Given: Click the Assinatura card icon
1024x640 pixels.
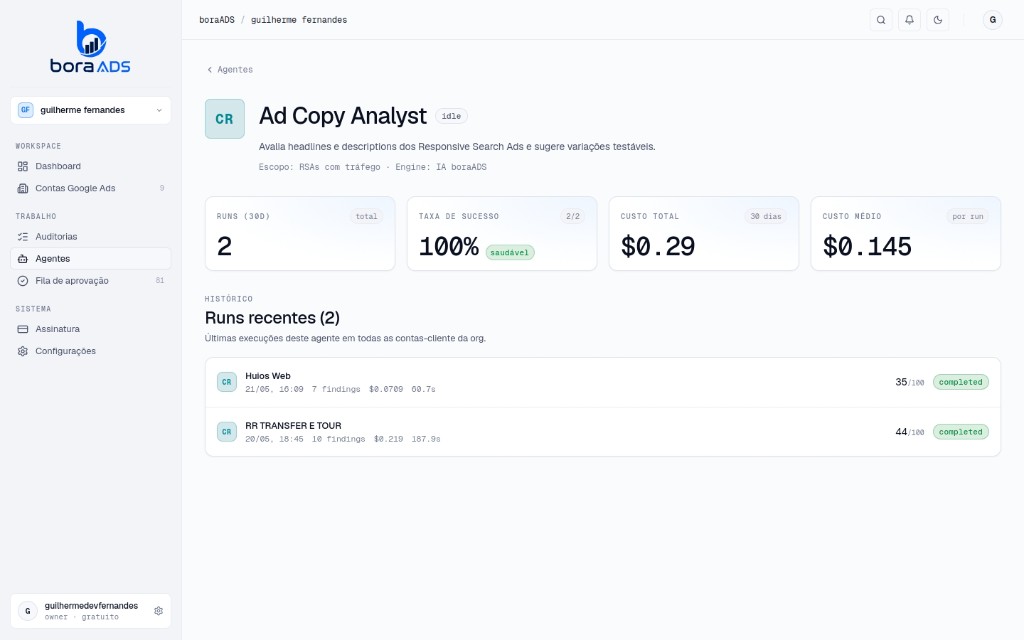Looking at the screenshot, I should 23,329.
